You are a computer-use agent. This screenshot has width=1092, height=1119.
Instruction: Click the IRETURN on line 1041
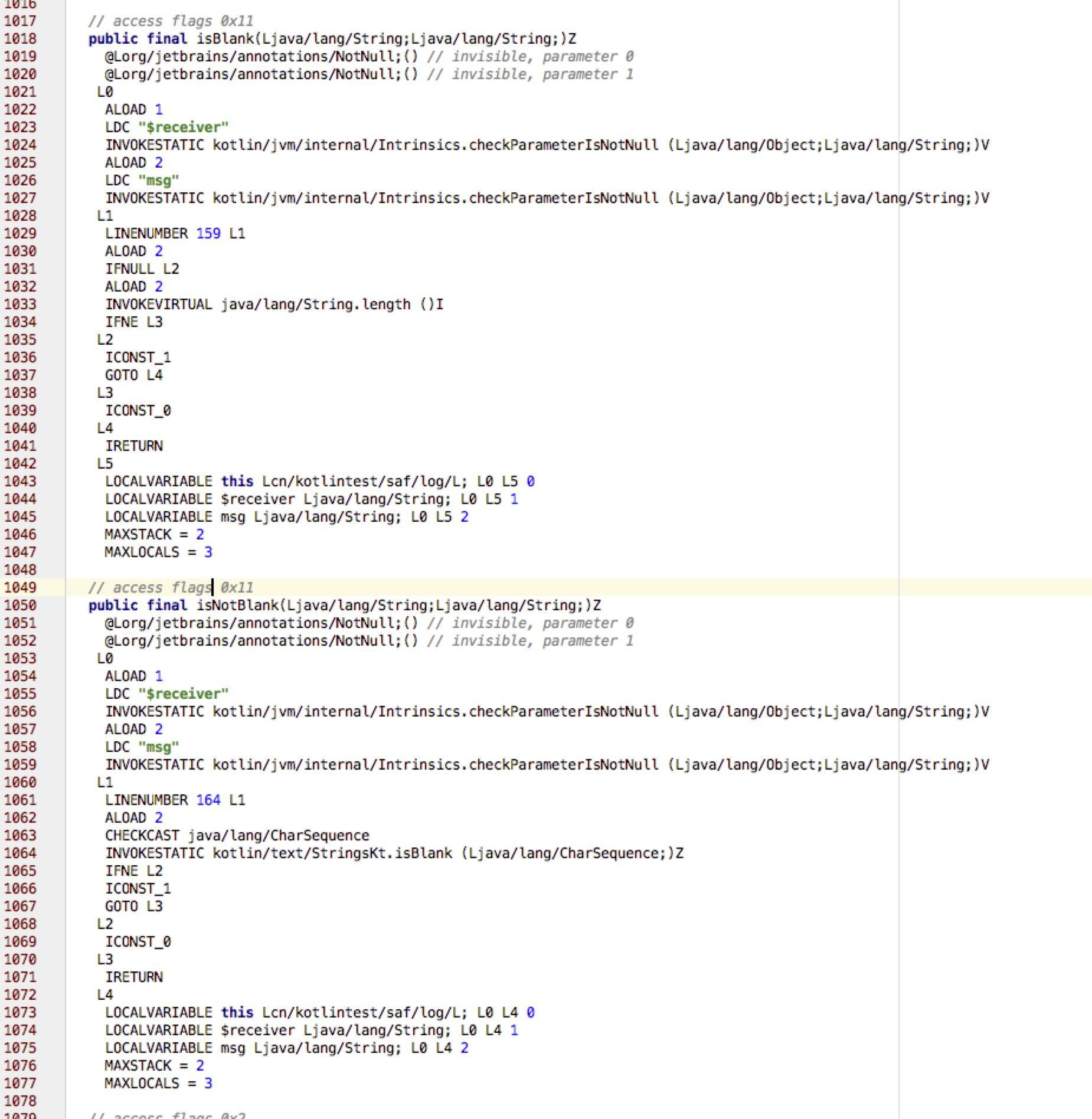134,446
